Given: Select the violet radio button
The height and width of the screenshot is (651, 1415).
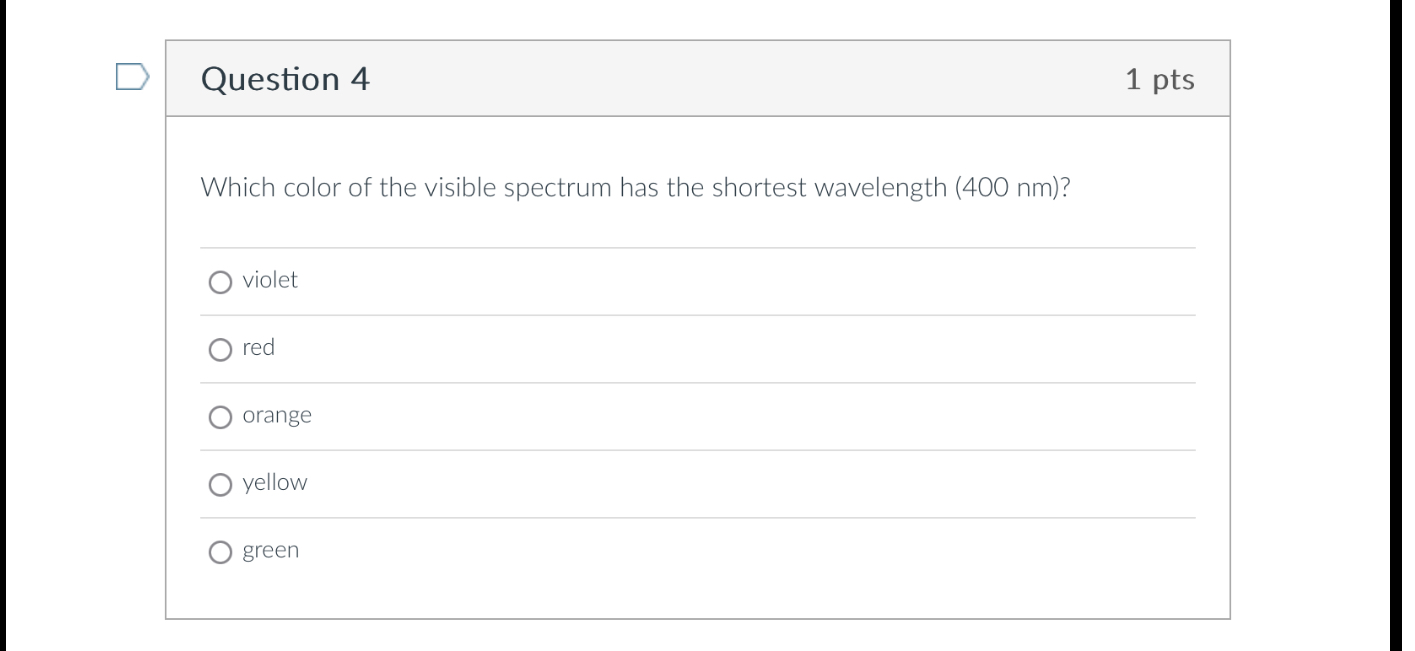Looking at the screenshot, I should [x=219, y=283].
